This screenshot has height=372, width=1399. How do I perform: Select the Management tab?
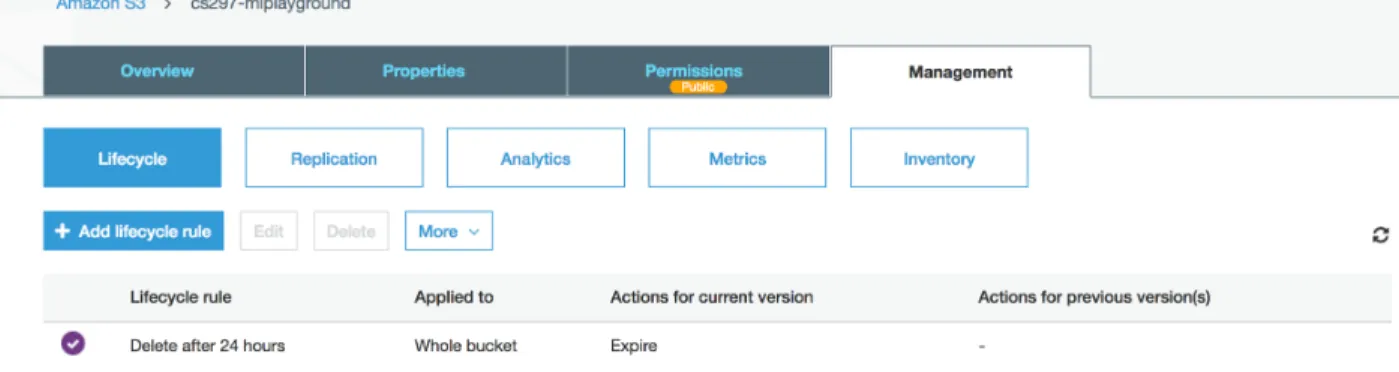(960, 72)
